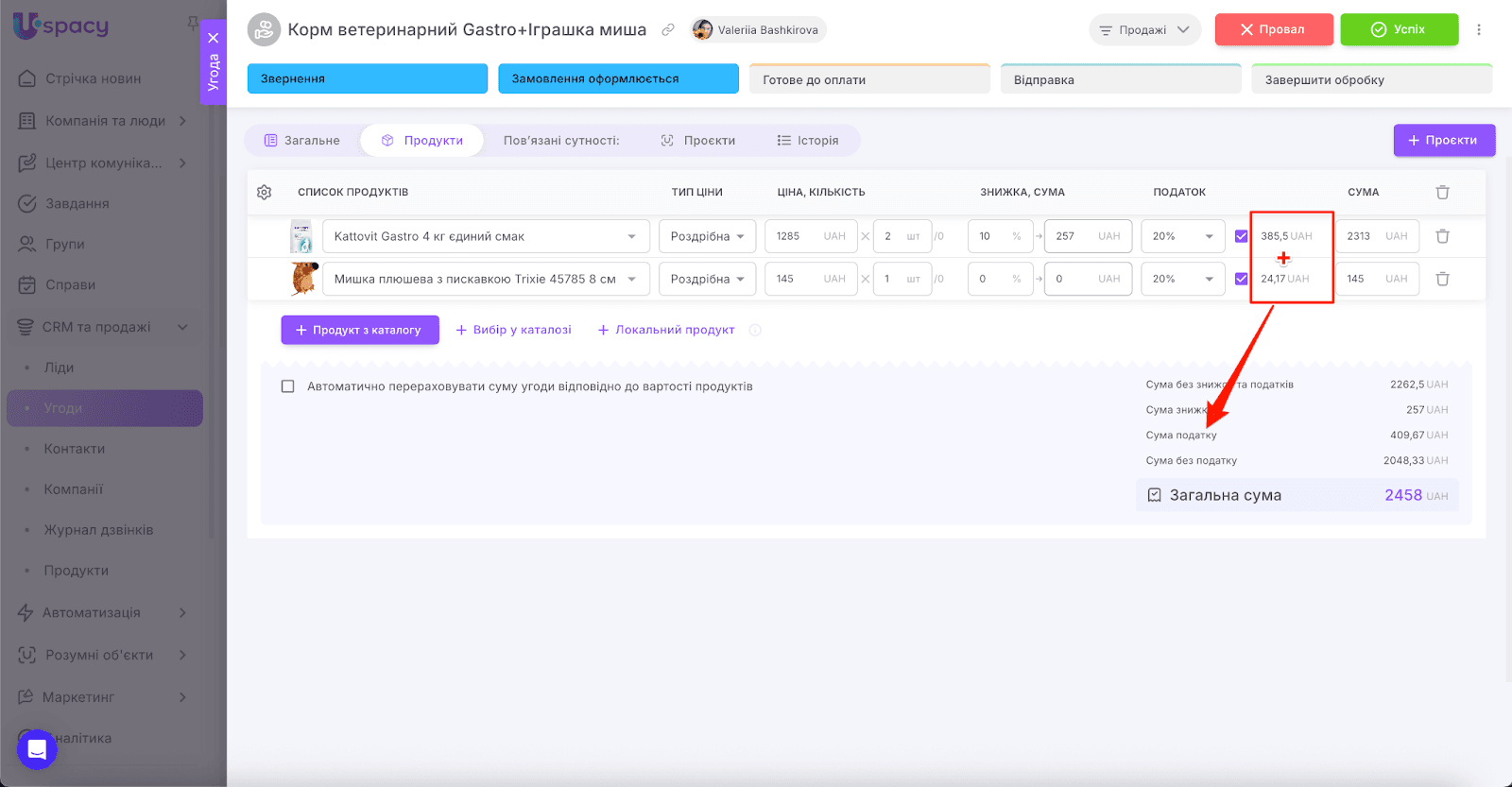Open the three-dot more options menu
The width and height of the screenshot is (1512, 787).
click(1479, 29)
